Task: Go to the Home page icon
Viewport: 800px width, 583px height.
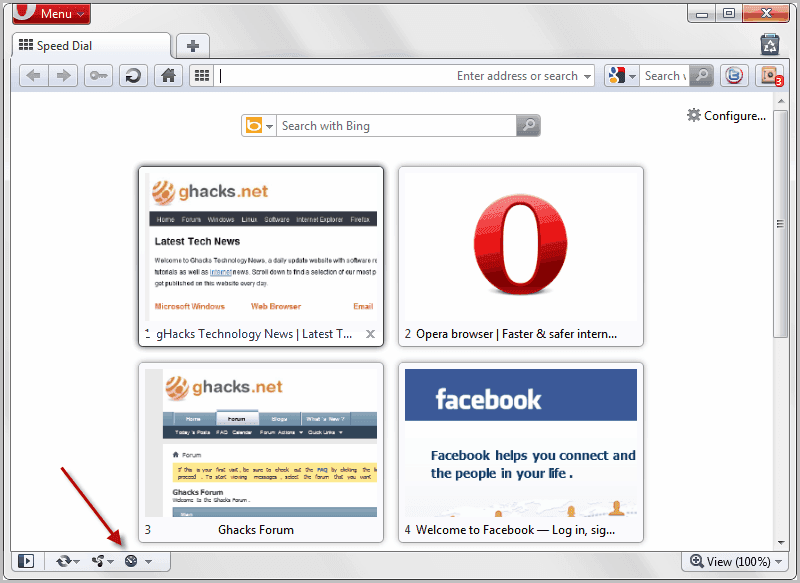Action: tap(168, 76)
